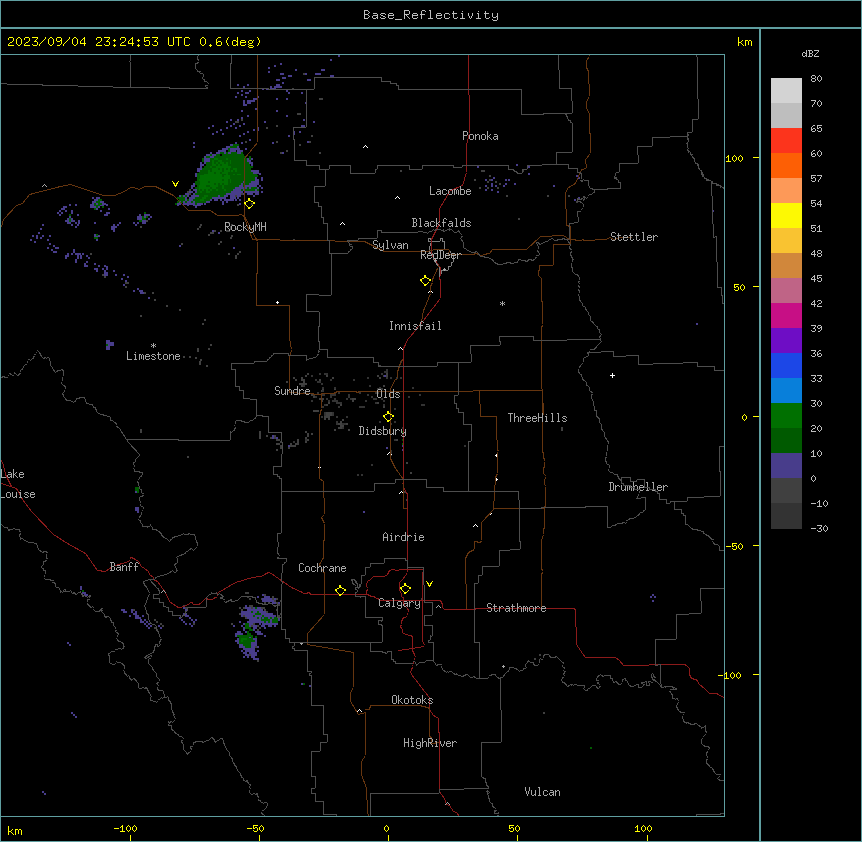Click the RockyMH label

pyautogui.click(x=245, y=227)
